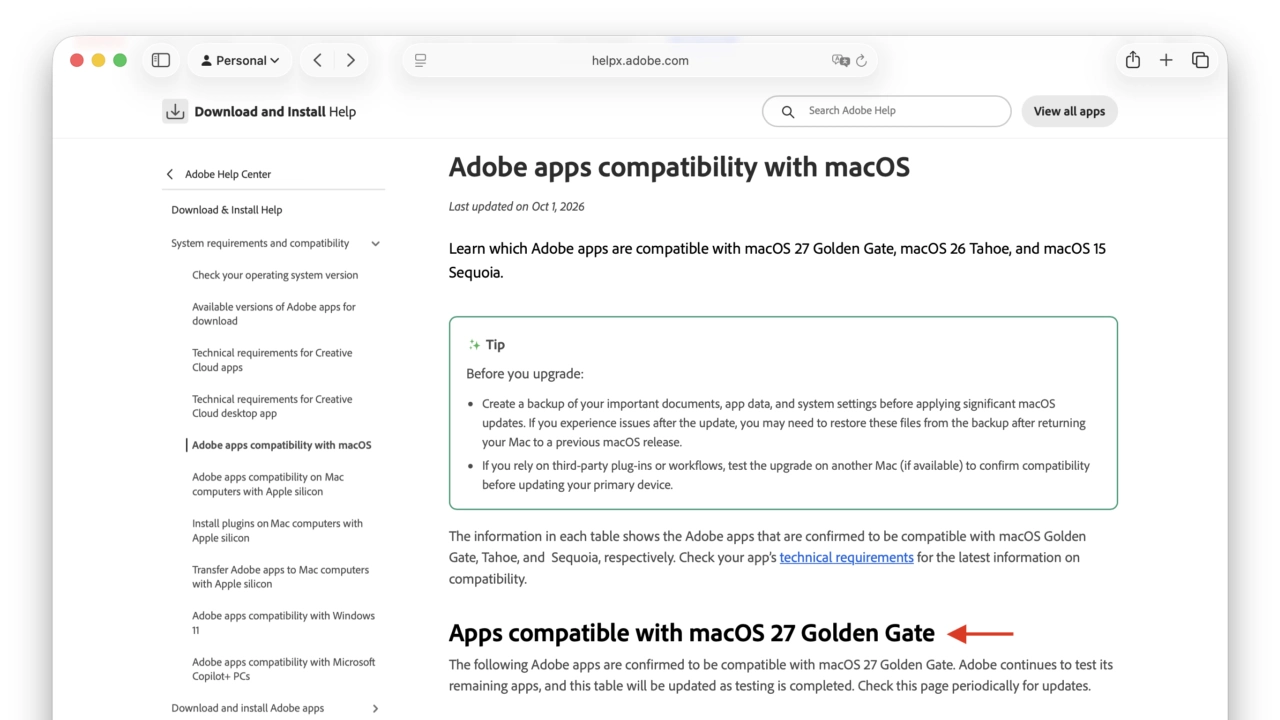Open Install plugins on Mac computers page
Viewport: 1280px width, 720px height.
click(277, 530)
